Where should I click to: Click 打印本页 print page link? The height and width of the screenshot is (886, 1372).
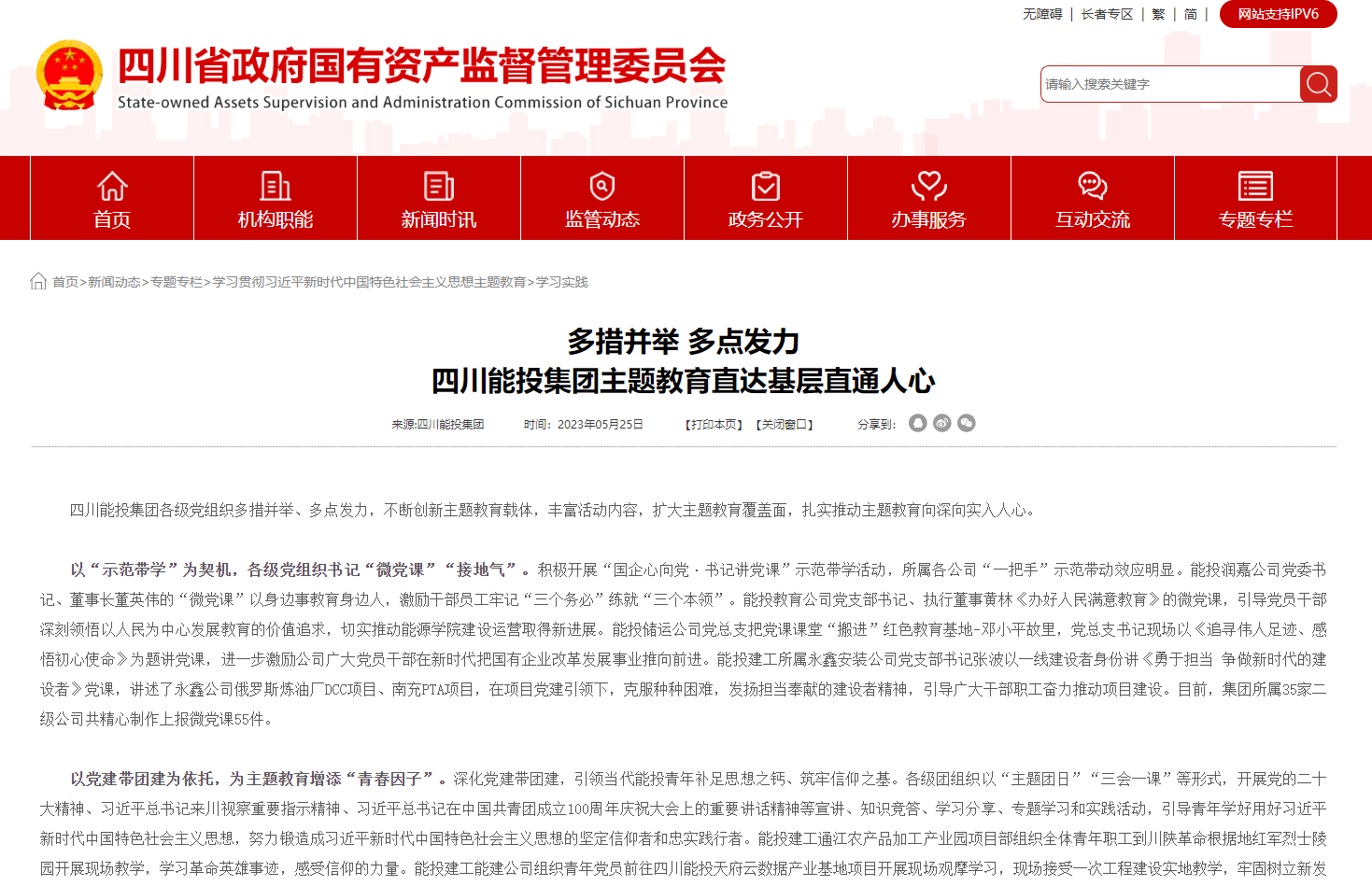[x=714, y=424]
